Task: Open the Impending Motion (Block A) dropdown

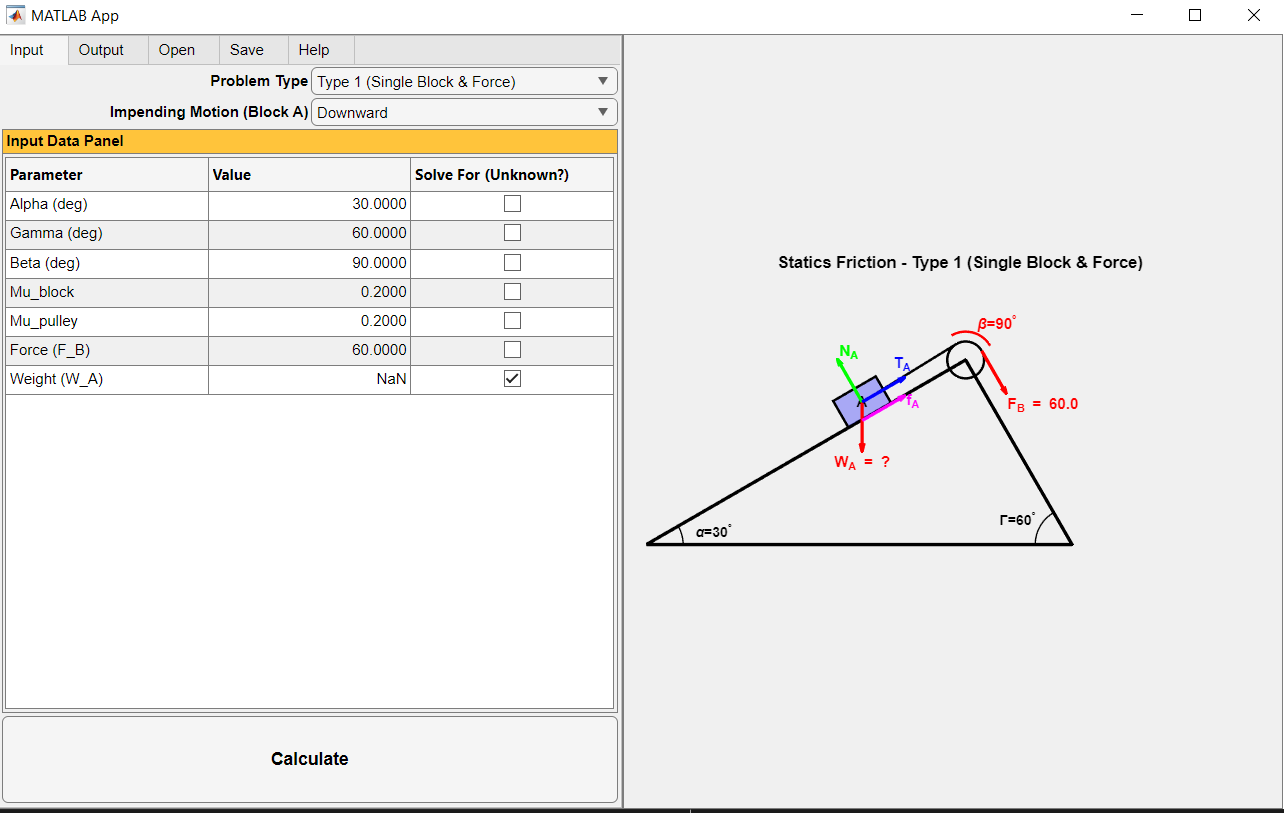Action: (x=464, y=113)
